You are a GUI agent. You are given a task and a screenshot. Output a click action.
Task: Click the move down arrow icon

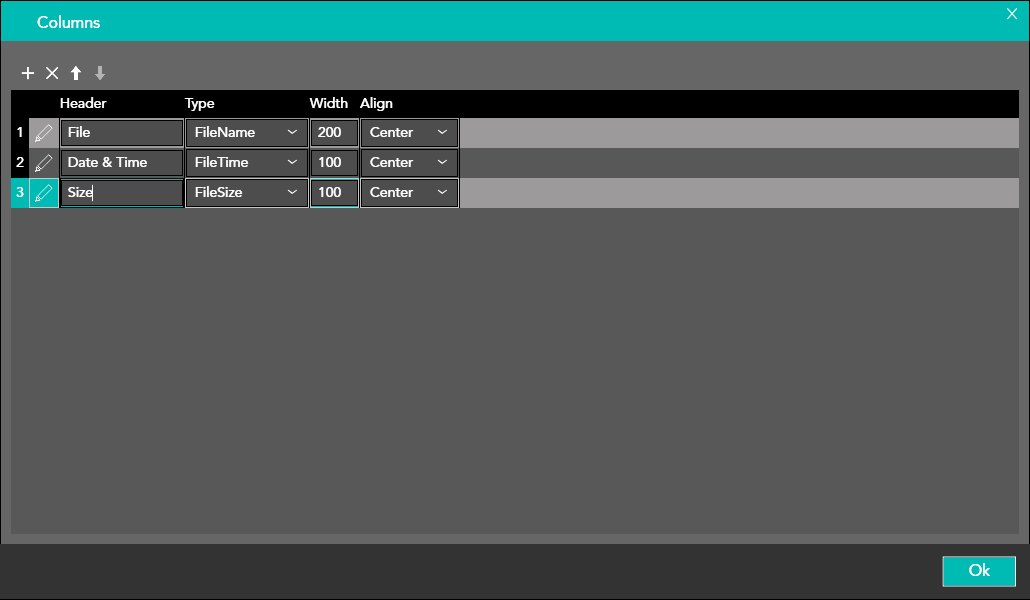coord(100,73)
